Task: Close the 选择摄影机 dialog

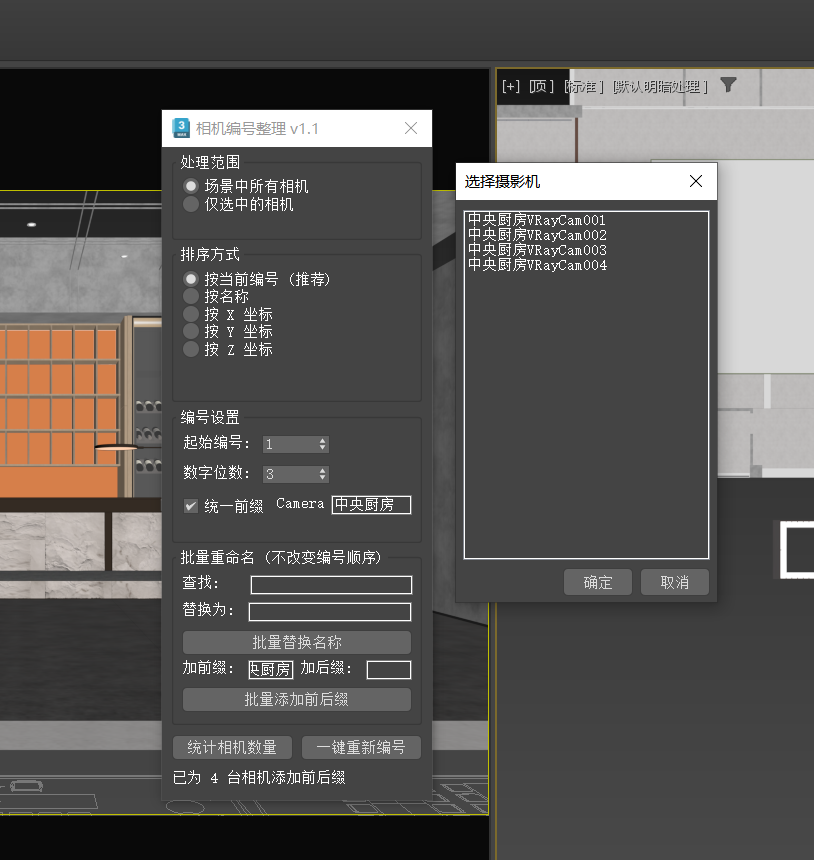Action: (x=696, y=181)
